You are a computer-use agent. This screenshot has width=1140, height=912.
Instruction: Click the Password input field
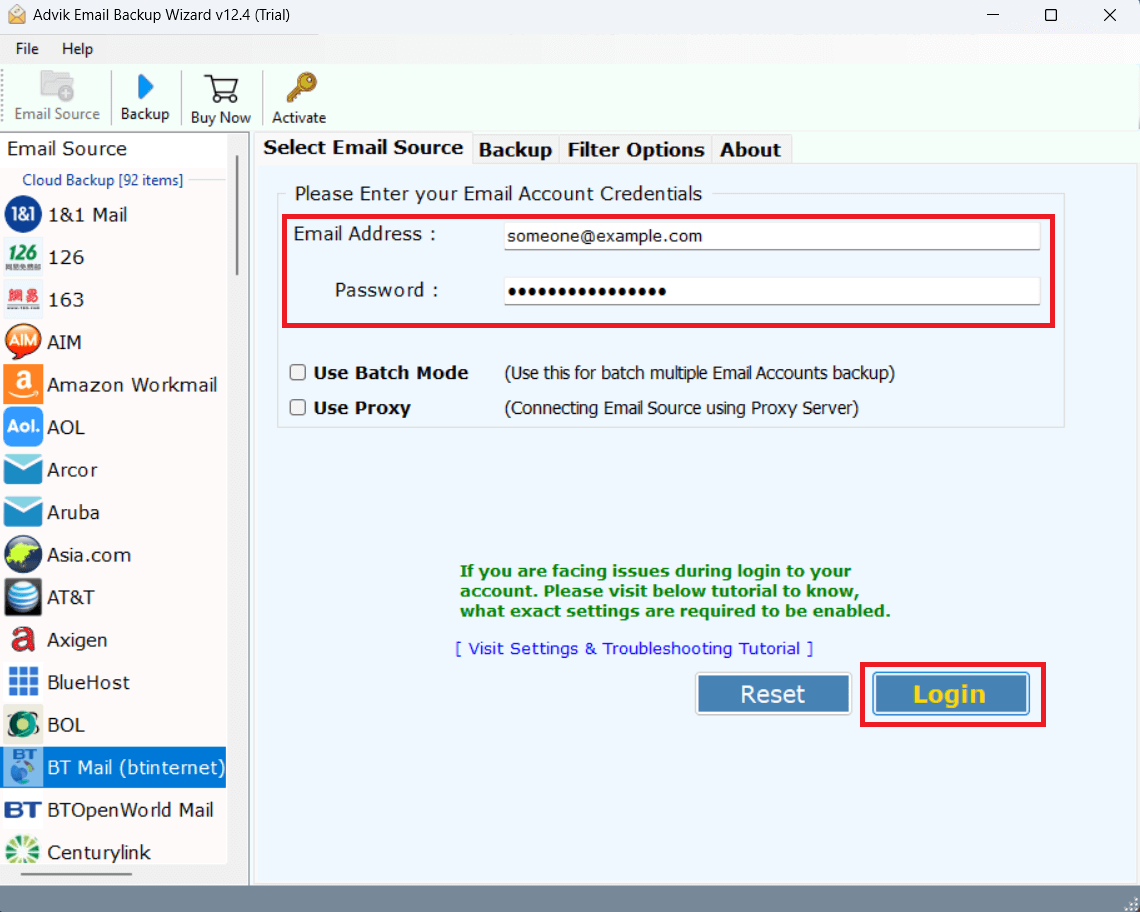pyautogui.click(x=771, y=291)
